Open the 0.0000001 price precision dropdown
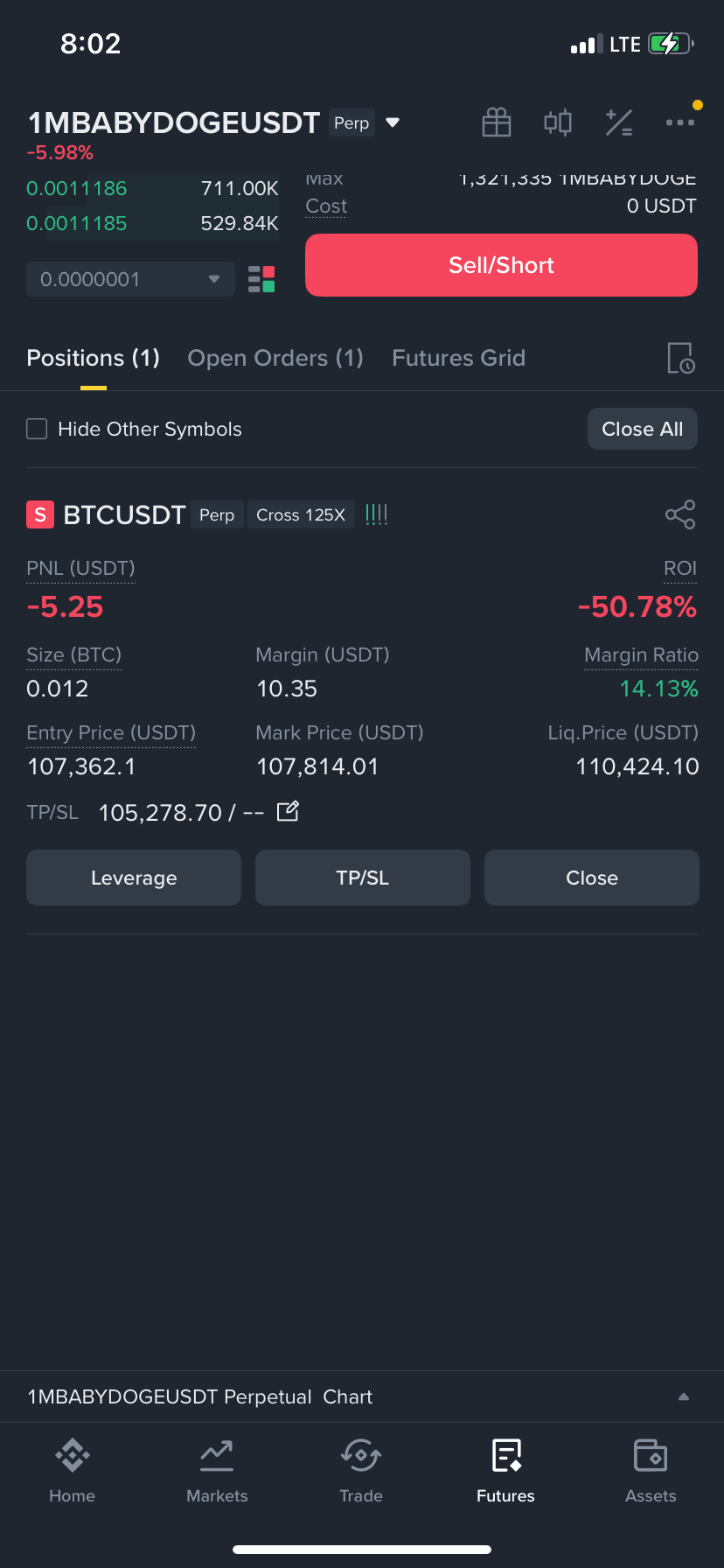The image size is (724, 1568). pos(130,279)
